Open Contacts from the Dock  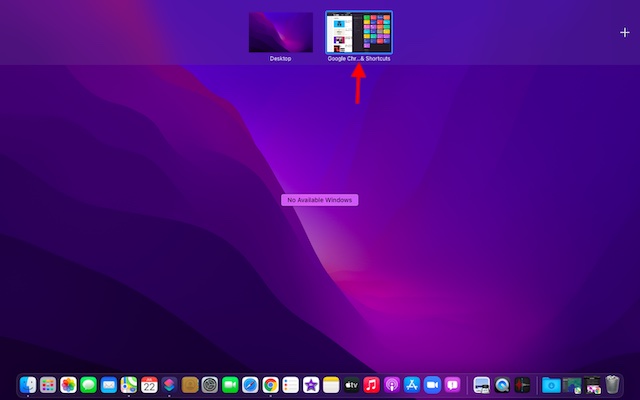(190, 384)
